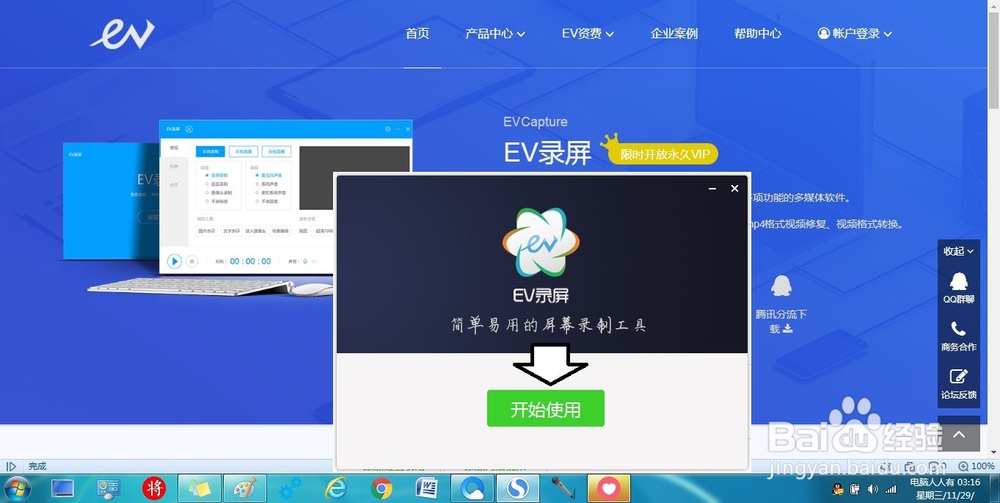Click the 完成 status bar text
Image resolution: width=1000 pixels, height=503 pixels.
(37, 467)
